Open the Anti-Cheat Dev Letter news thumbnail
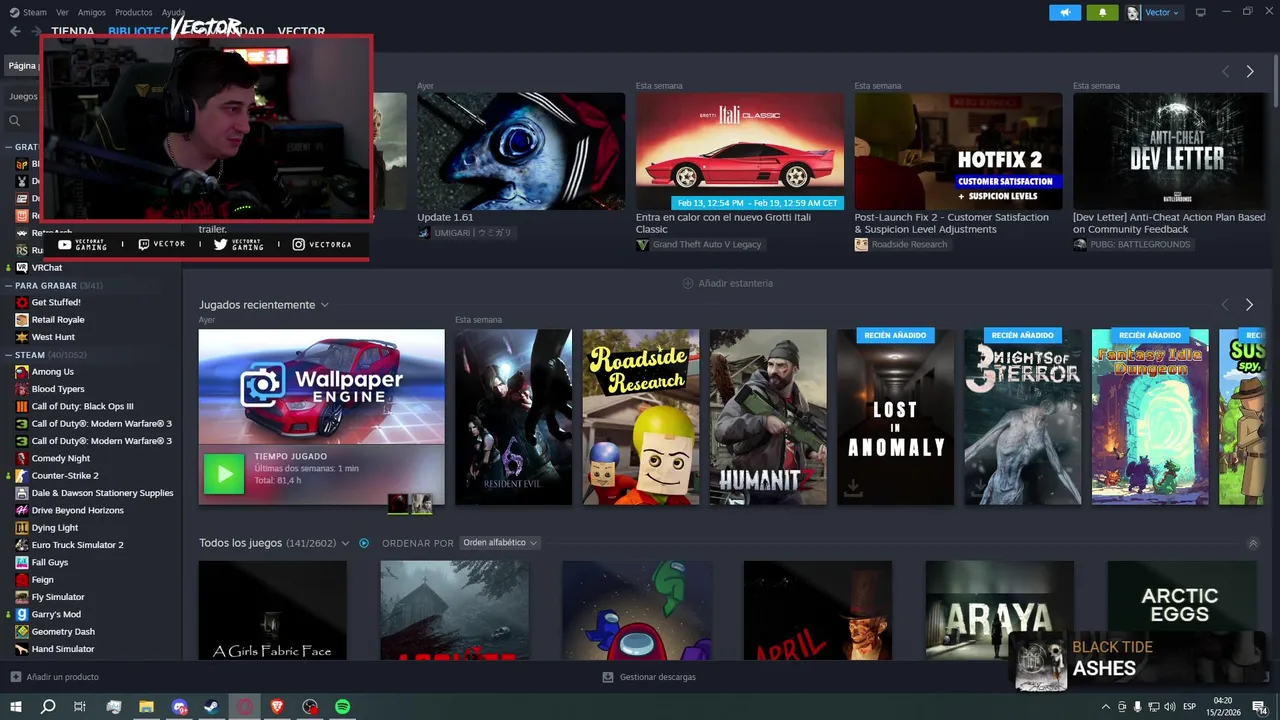This screenshot has height=720, width=1280. (x=1169, y=151)
